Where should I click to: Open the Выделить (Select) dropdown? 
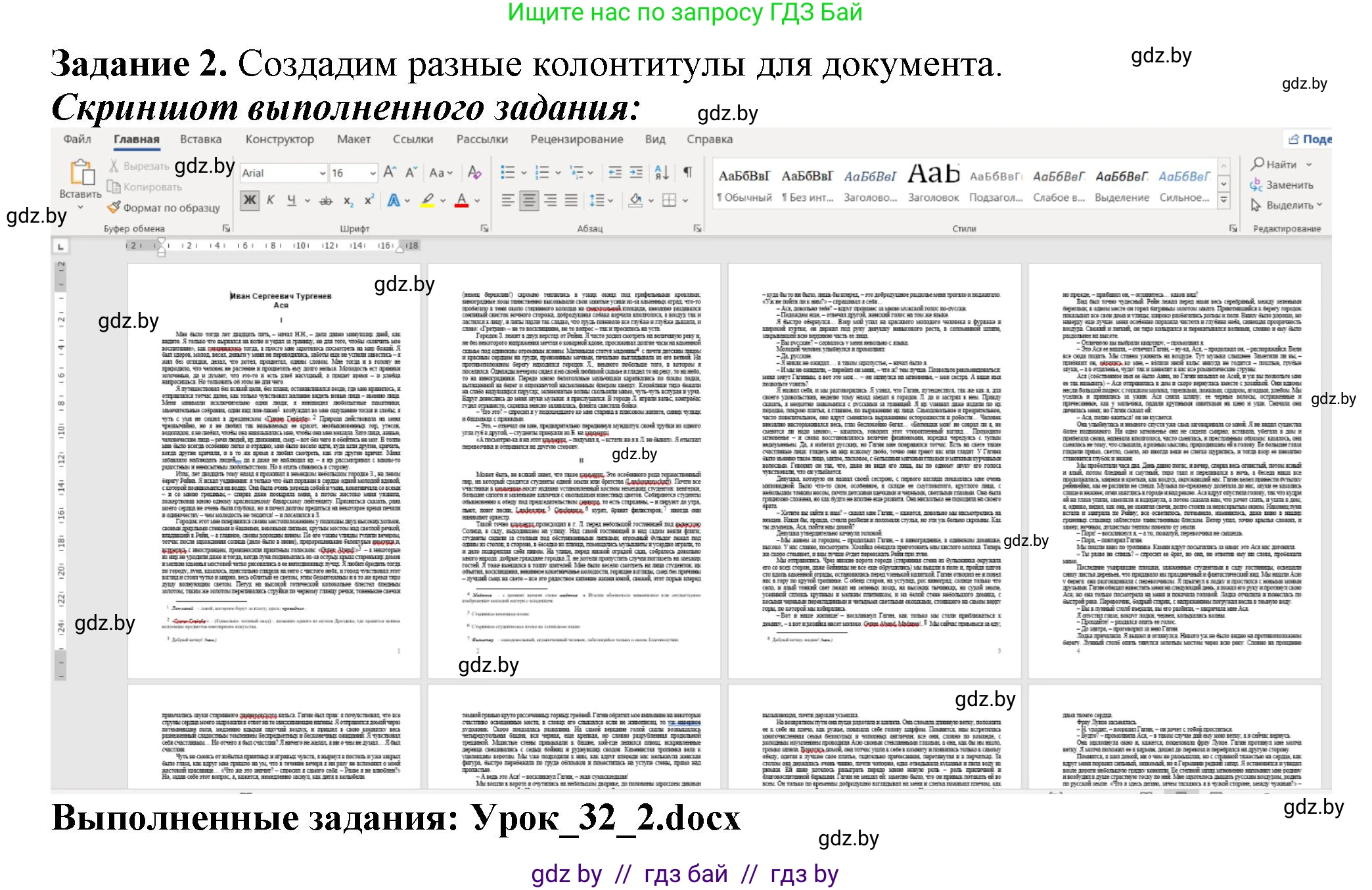pos(1287,205)
